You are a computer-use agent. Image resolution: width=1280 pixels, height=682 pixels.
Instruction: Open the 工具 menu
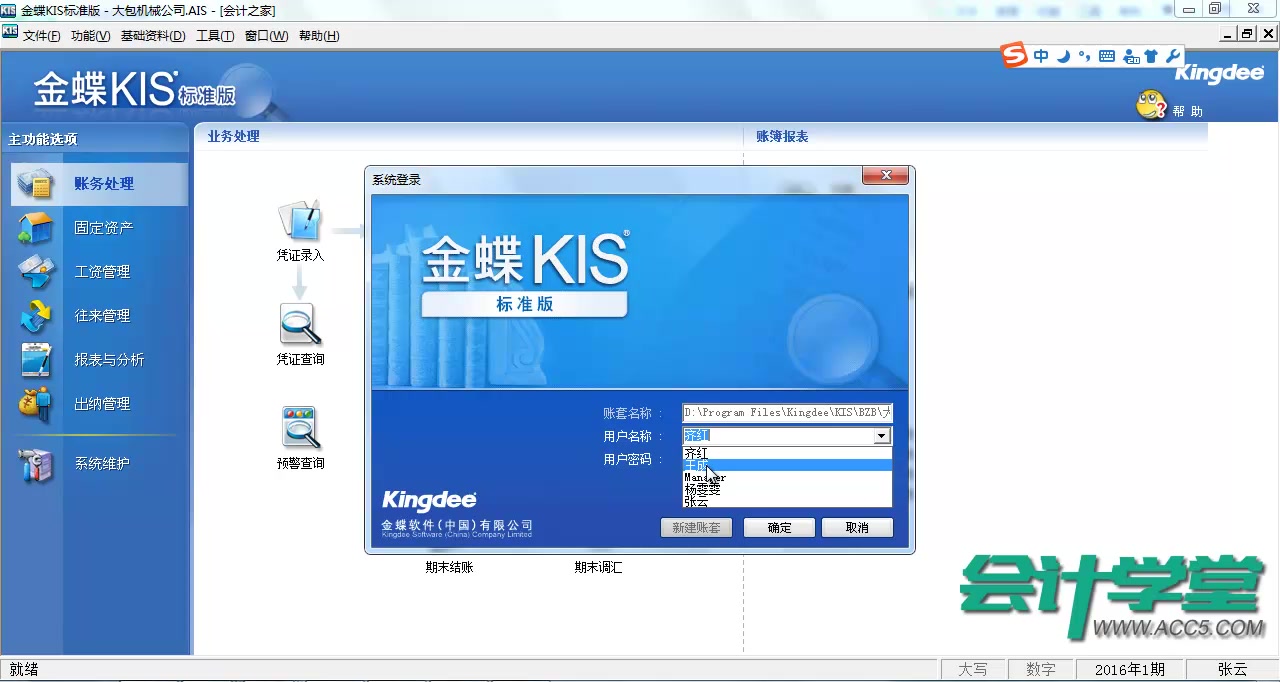[x=218, y=36]
